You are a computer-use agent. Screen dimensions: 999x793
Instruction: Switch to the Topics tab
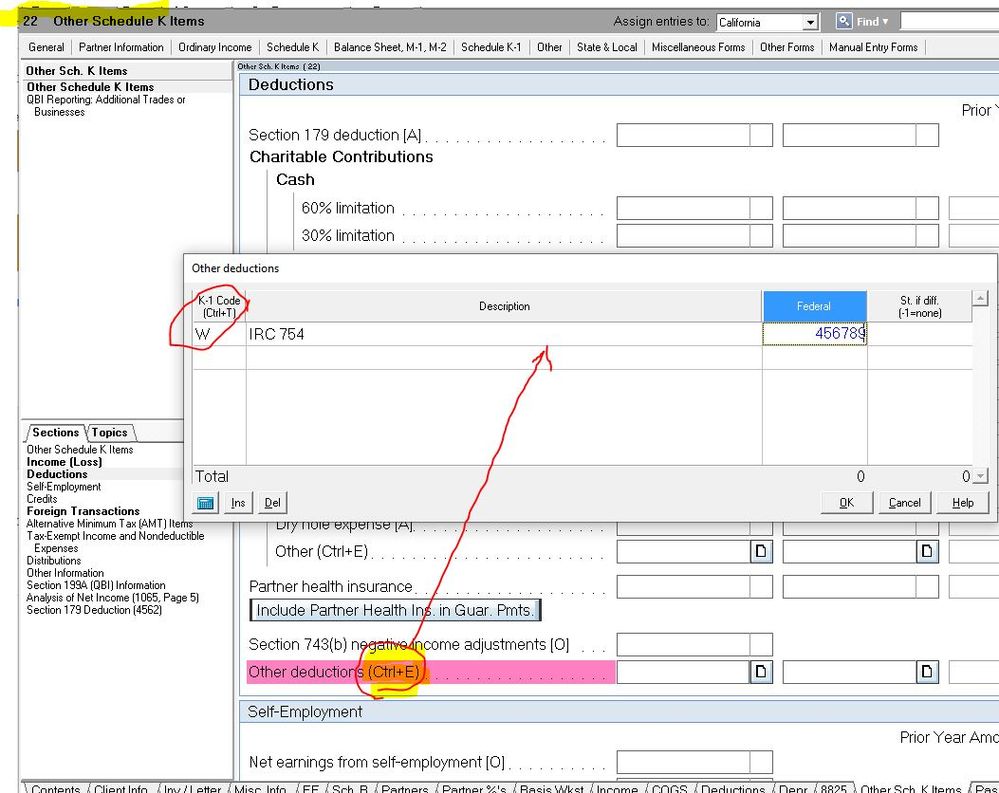point(109,433)
